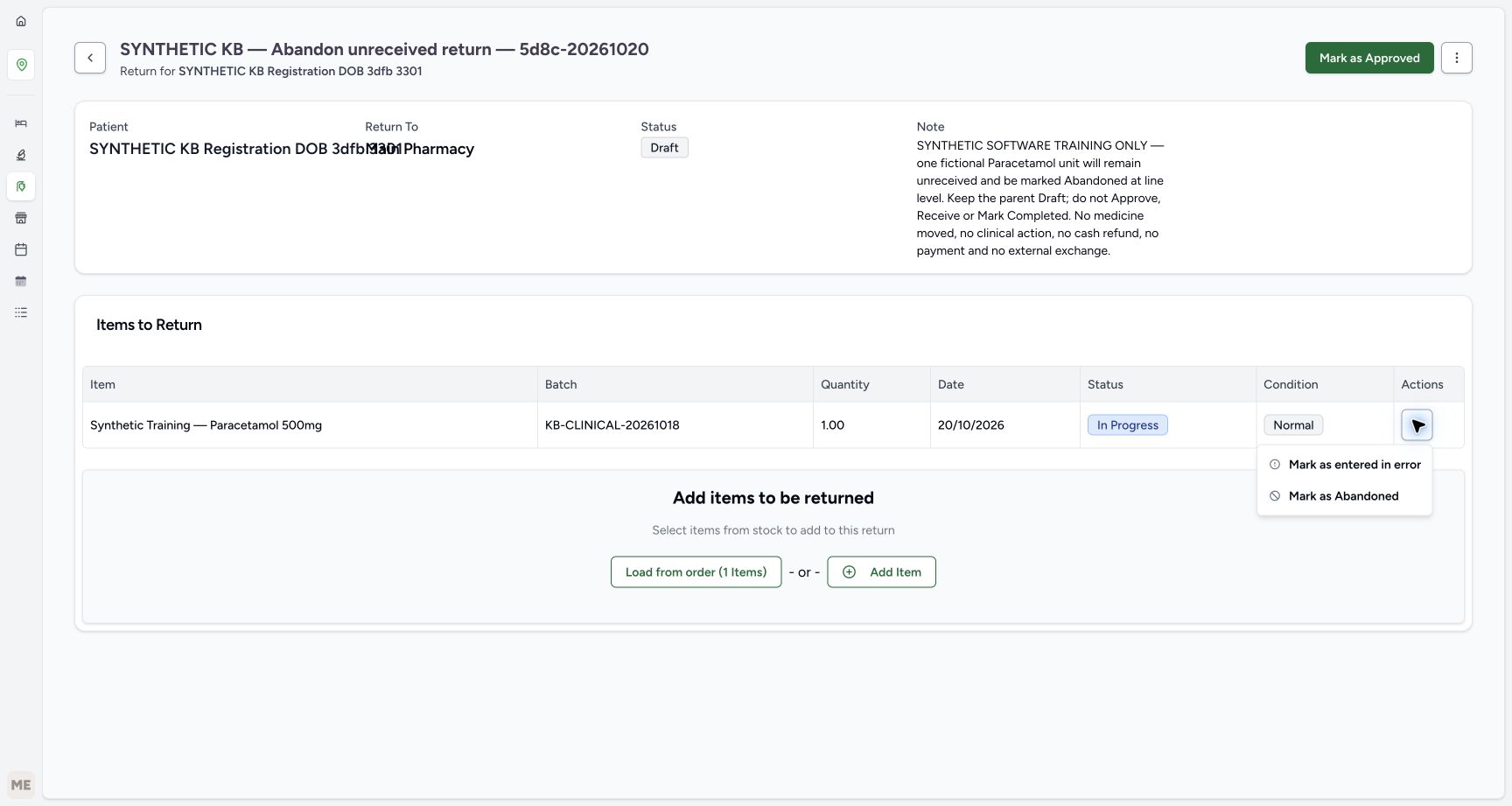Open the store sidebar icon
The height and width of the screenshot is (806, 1512).
[x=21, y=218]
